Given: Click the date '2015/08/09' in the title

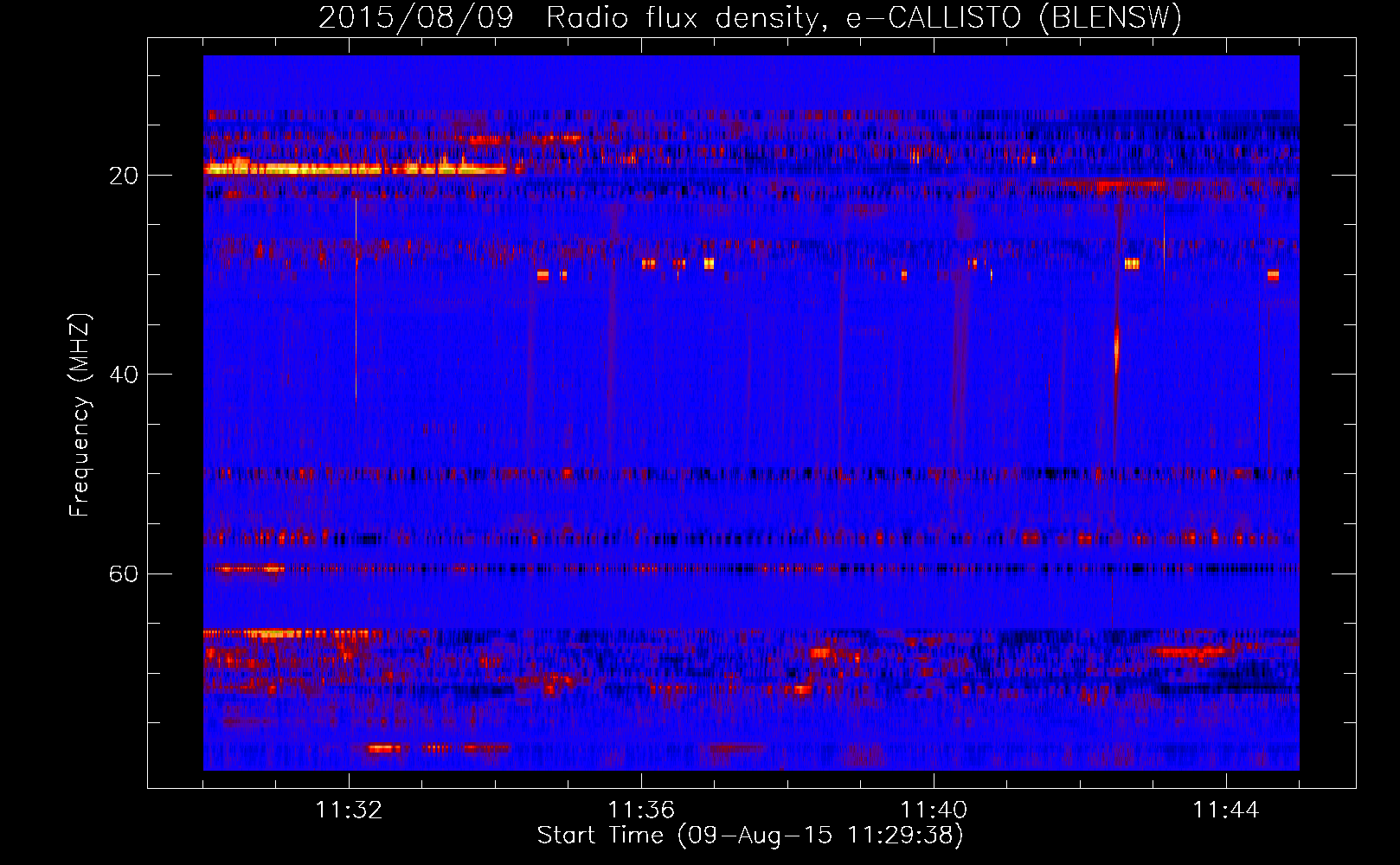Looking at the screenshot, I should coord(416,17).
